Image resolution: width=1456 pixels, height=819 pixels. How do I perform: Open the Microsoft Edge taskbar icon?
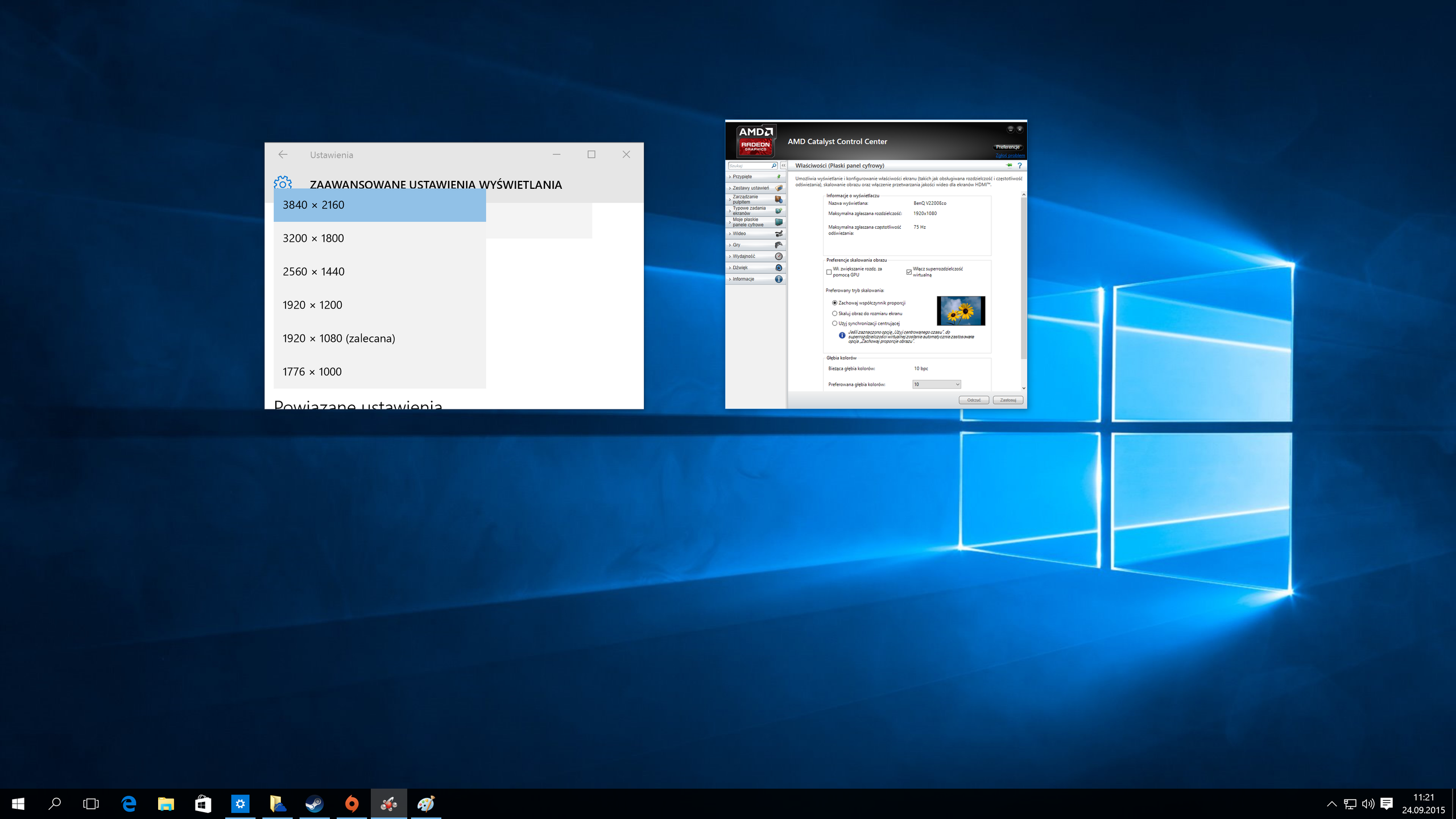[x=129, y=804]
